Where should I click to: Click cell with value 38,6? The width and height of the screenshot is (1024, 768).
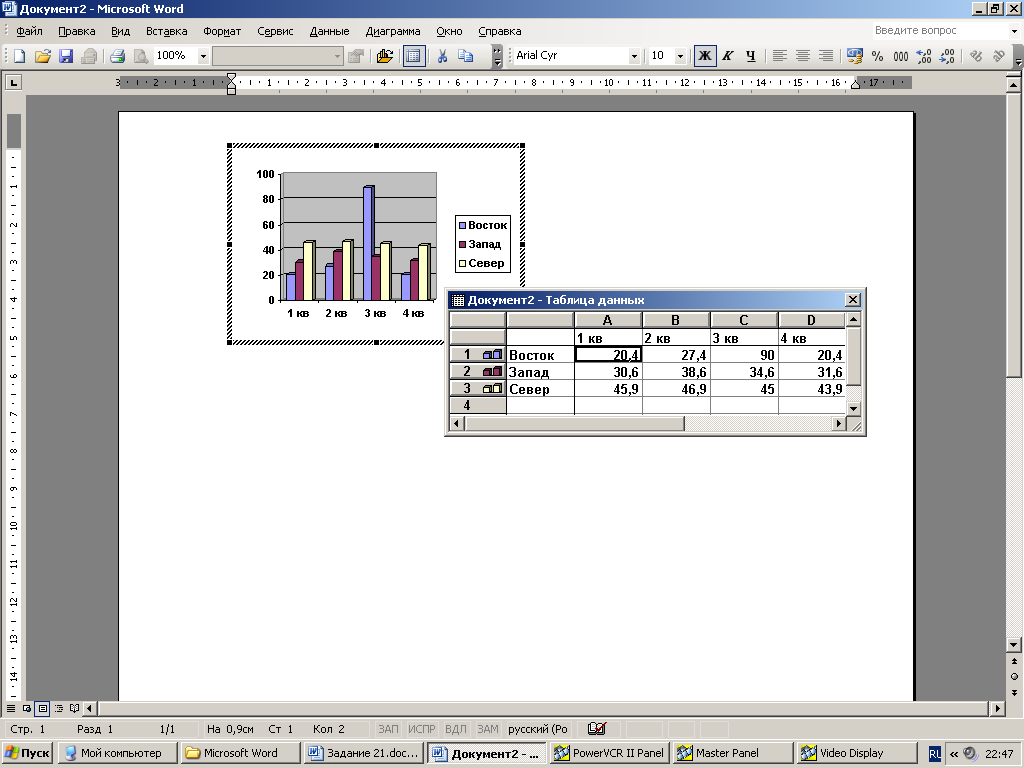pyautogui.click(x=676, y=372)
